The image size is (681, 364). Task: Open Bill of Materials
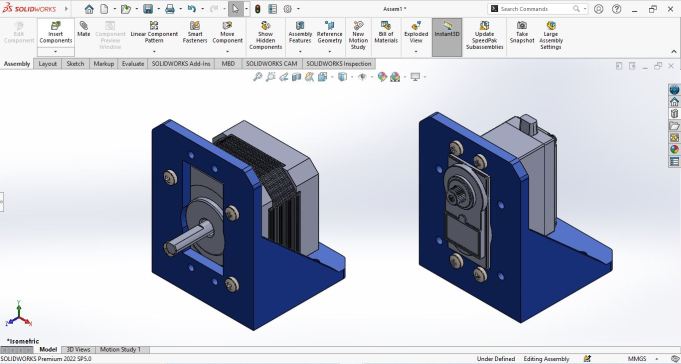[386, 32]
